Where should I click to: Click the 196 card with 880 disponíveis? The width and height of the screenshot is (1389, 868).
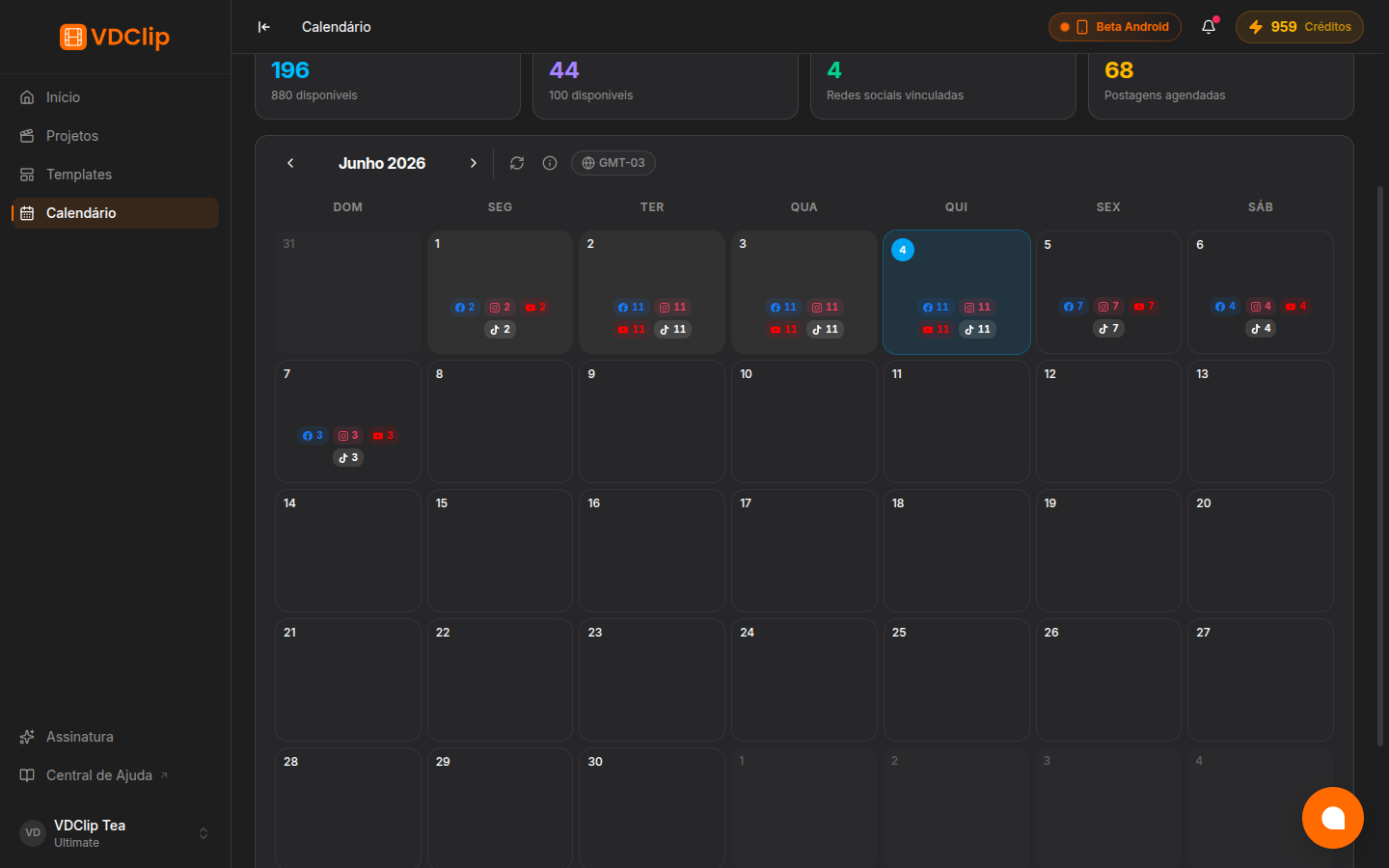[x=388, y=86]
